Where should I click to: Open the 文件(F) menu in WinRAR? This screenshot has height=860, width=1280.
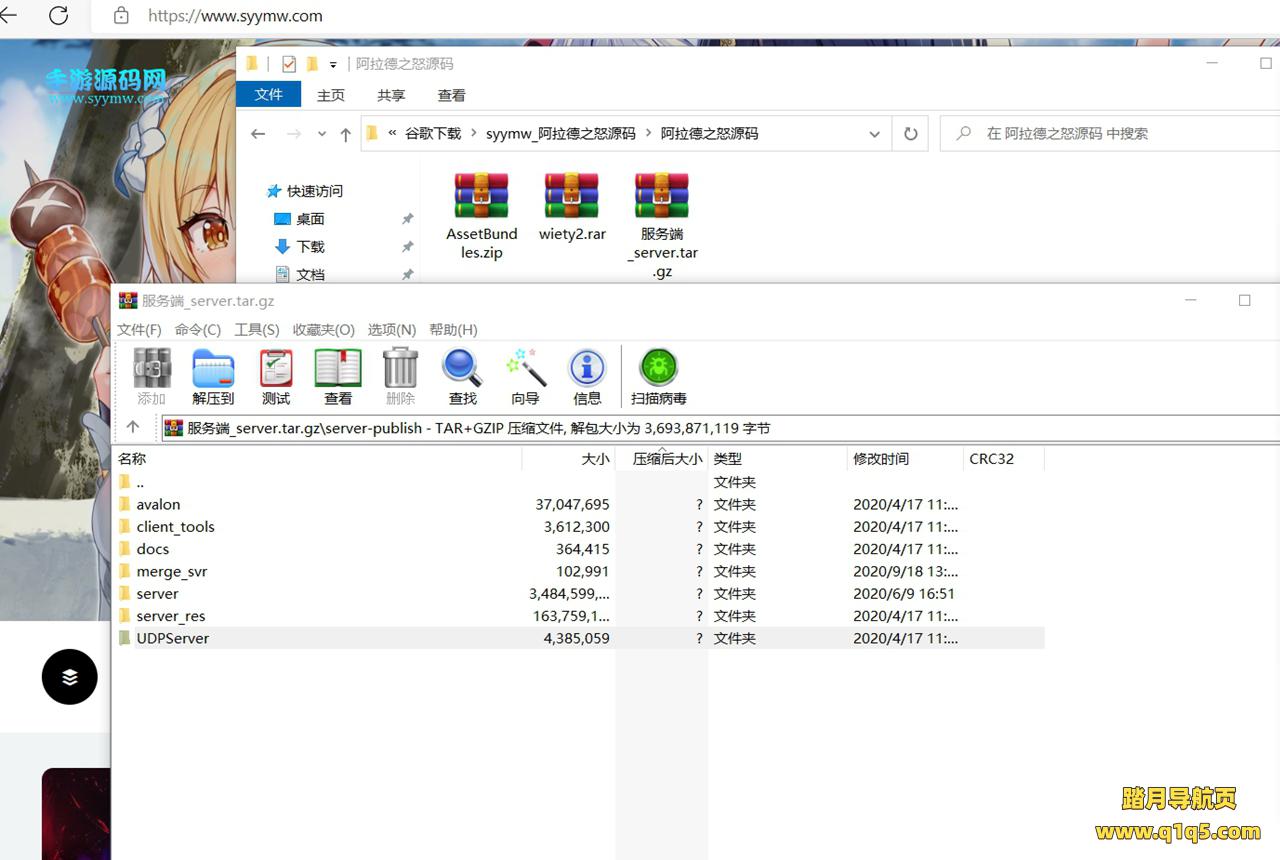(139, 330)
